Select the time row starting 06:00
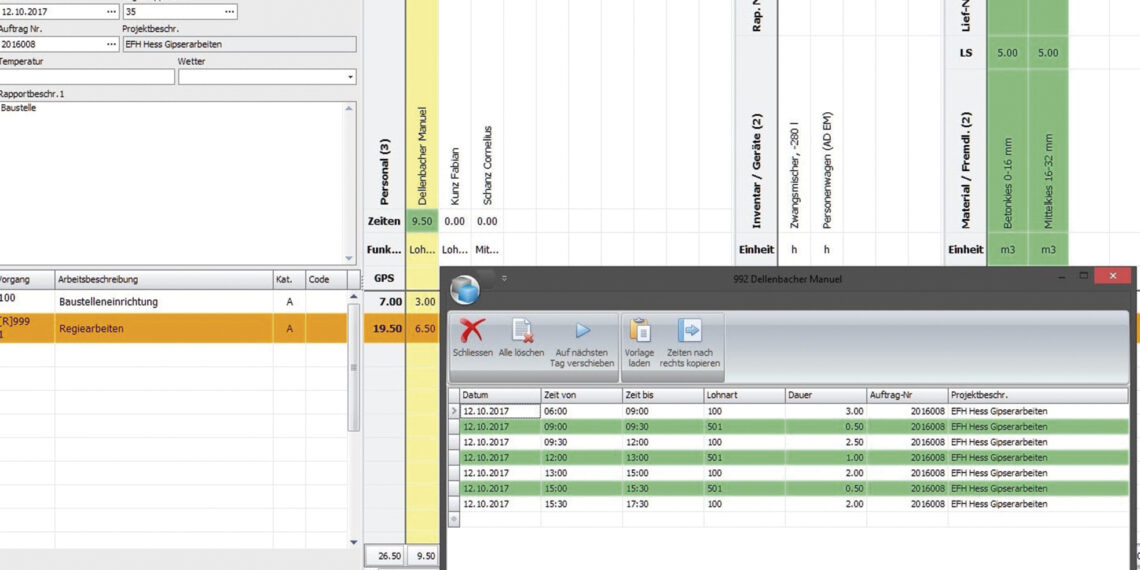The image size is (1140, 570). click(794, 411)
